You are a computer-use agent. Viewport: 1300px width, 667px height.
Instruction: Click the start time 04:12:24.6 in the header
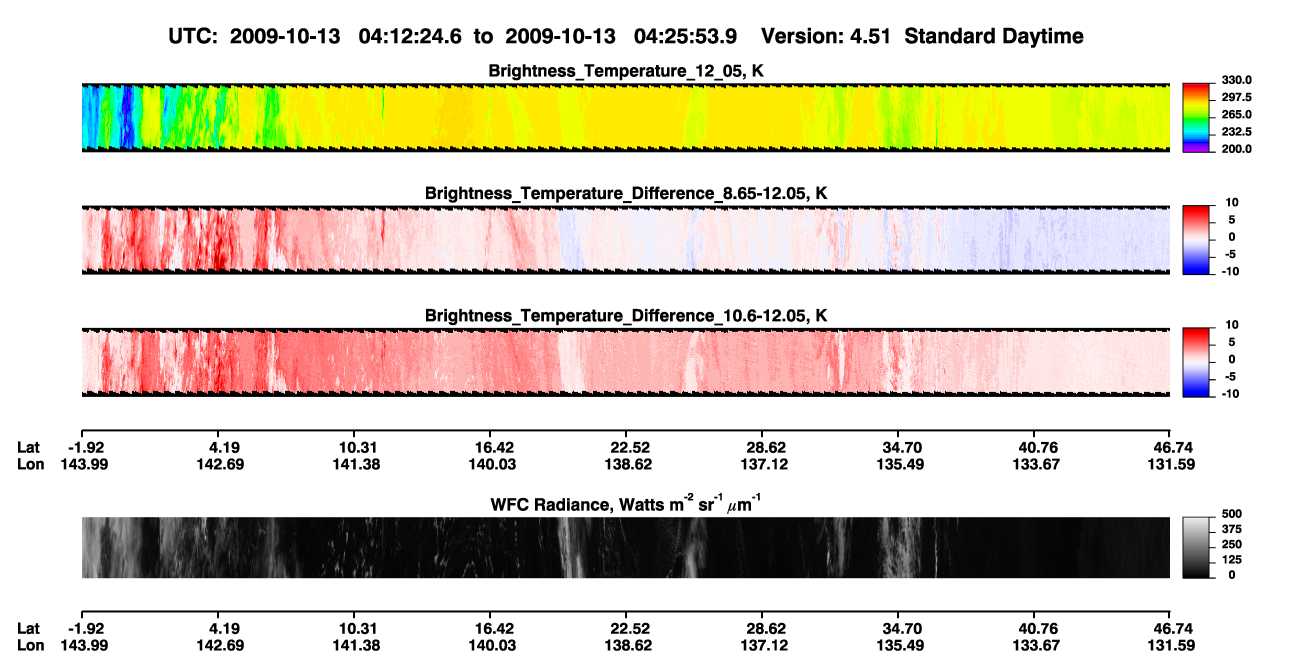[x=412, y=37]
